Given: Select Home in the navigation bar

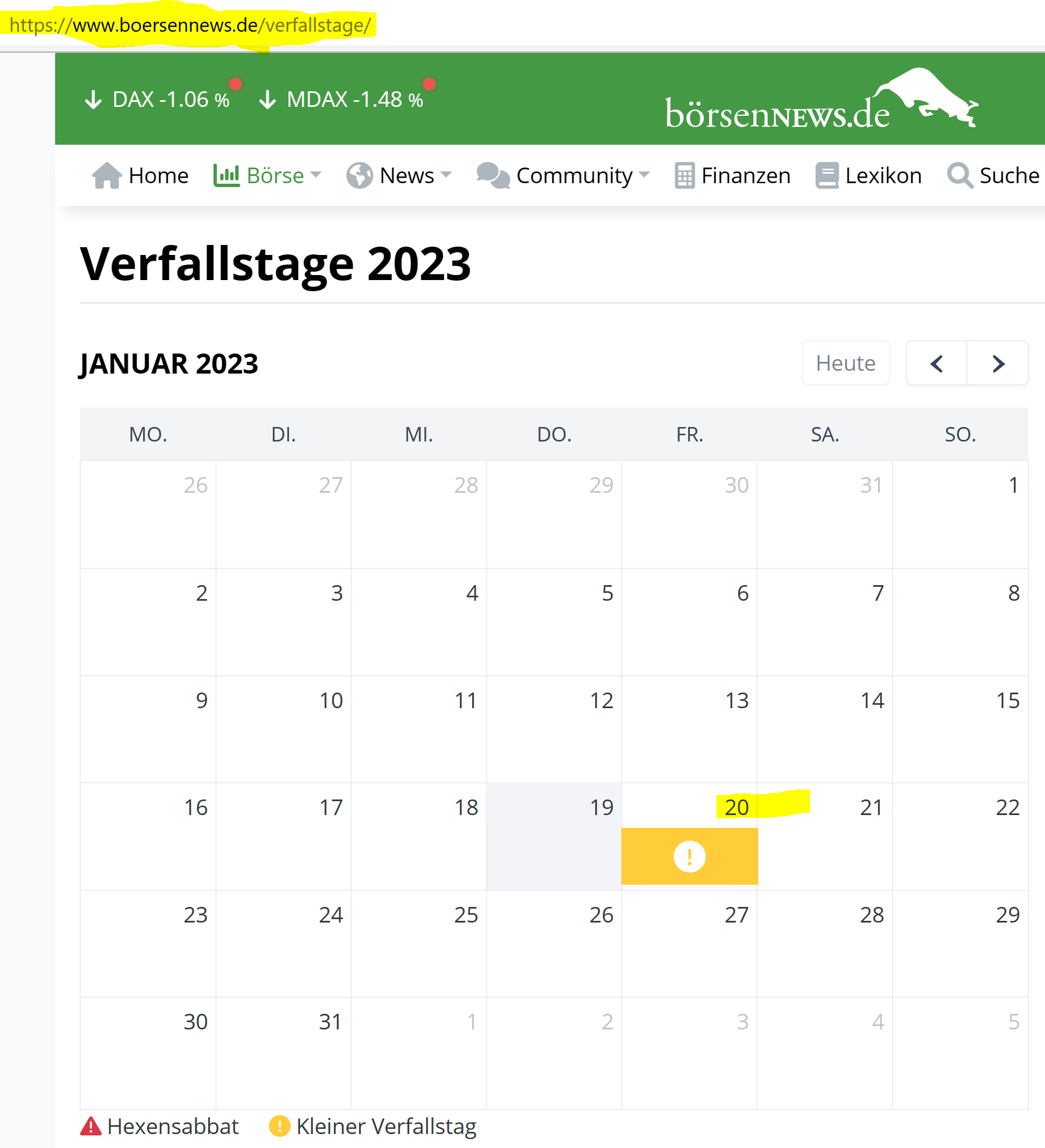Looking at the screenshot, I should [159, 175].
